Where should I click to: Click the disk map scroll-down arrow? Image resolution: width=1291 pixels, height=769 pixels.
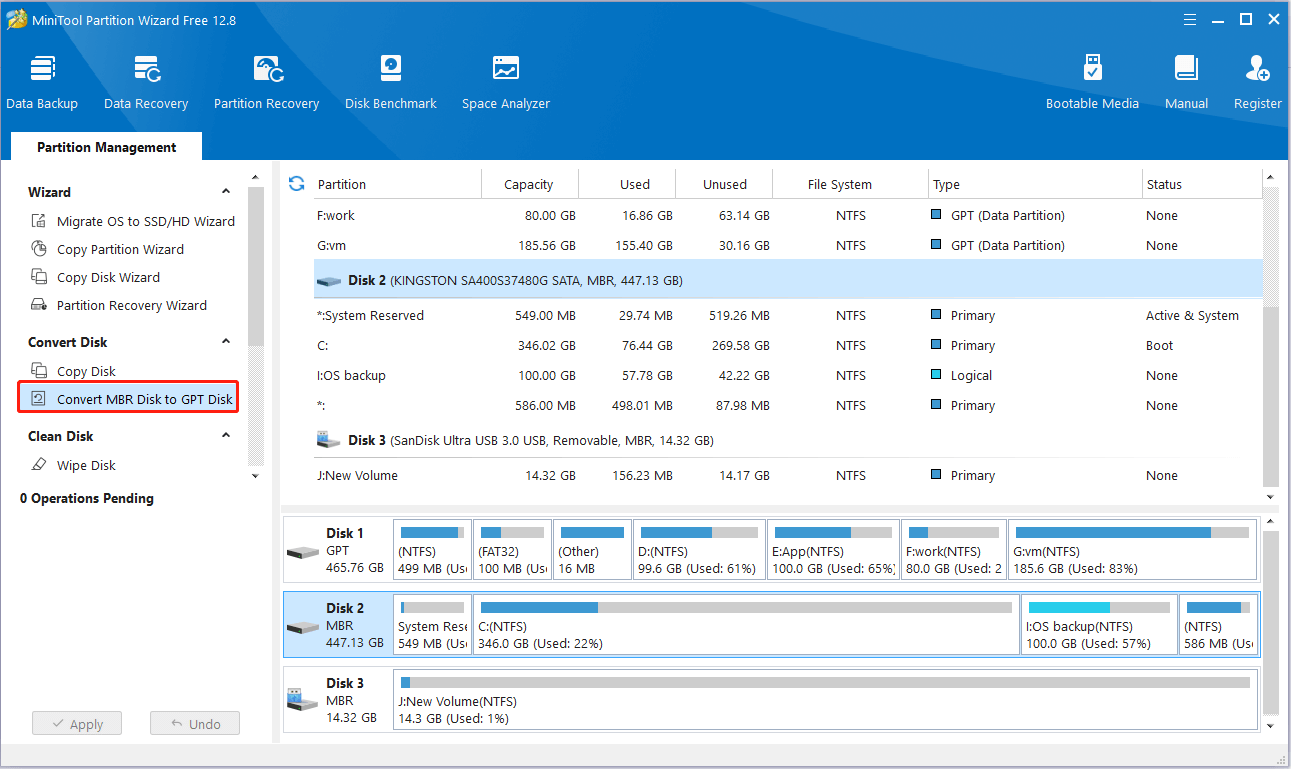pyautogui.click(x=1271, y=726)
